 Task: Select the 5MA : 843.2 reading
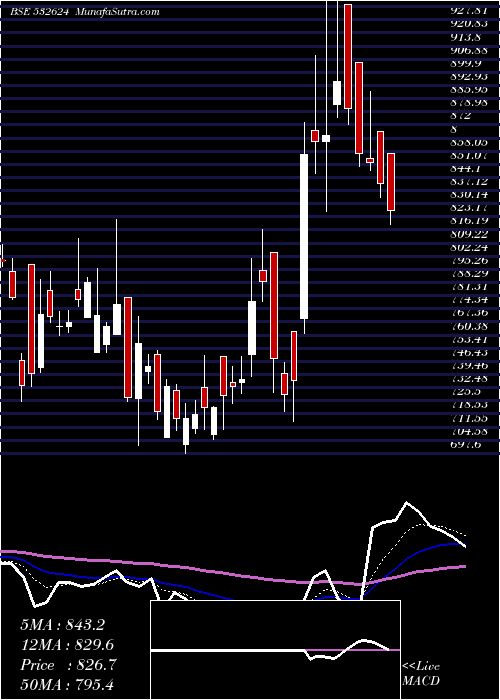[x=62, y=625]
